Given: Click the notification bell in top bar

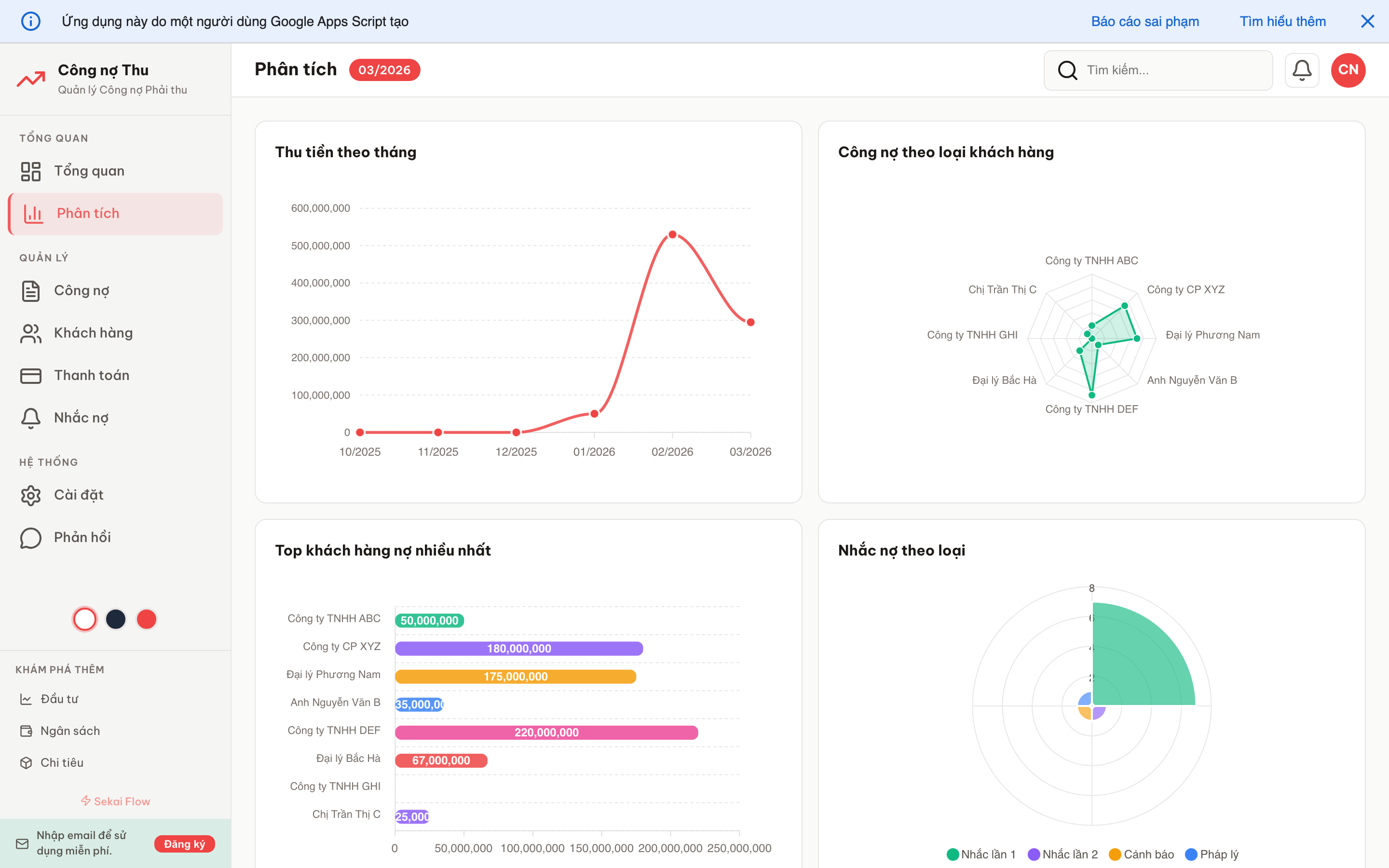Looking at the screenshot, I should [1302, 70].
